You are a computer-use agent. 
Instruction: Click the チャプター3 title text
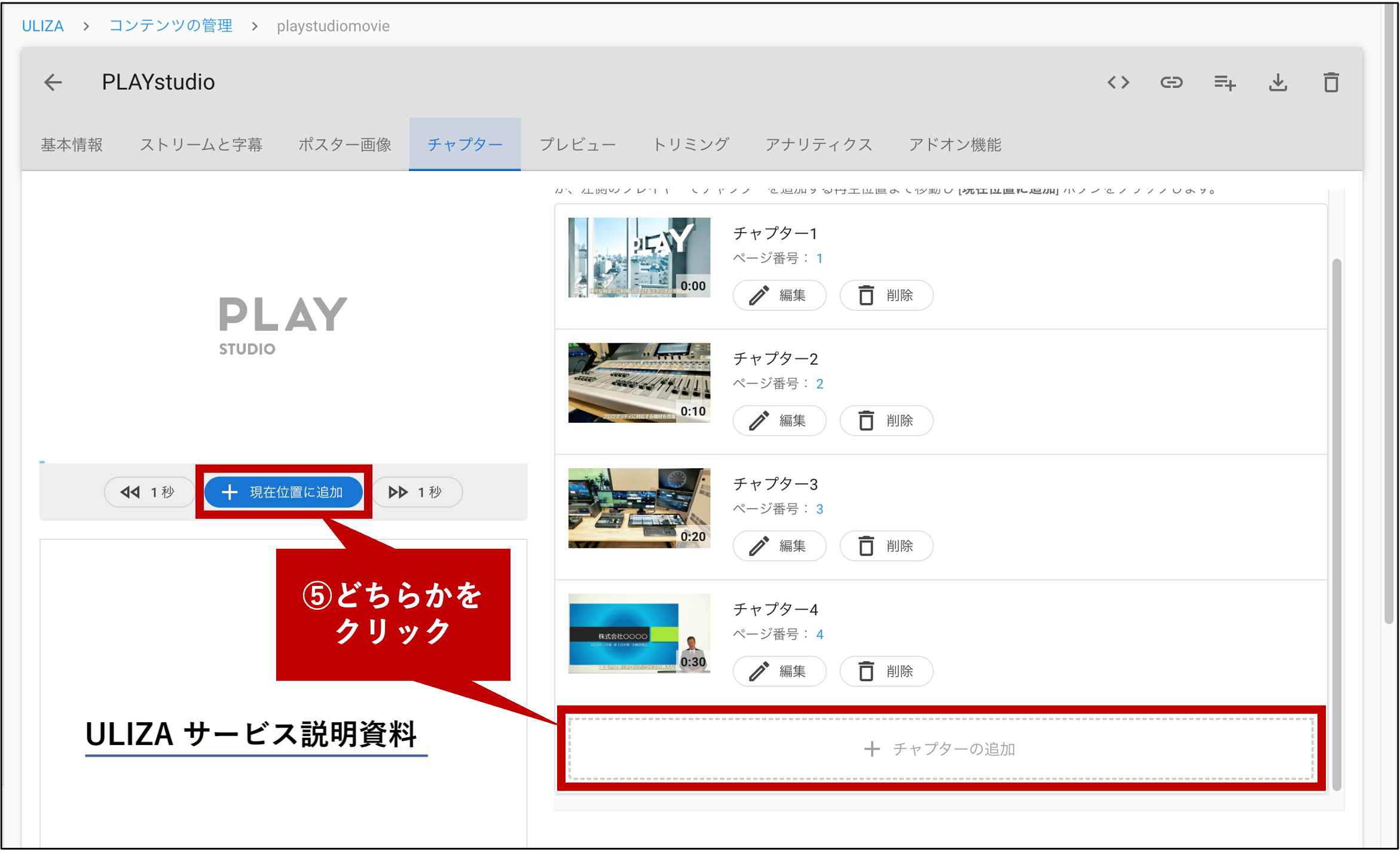coord(775,484)
